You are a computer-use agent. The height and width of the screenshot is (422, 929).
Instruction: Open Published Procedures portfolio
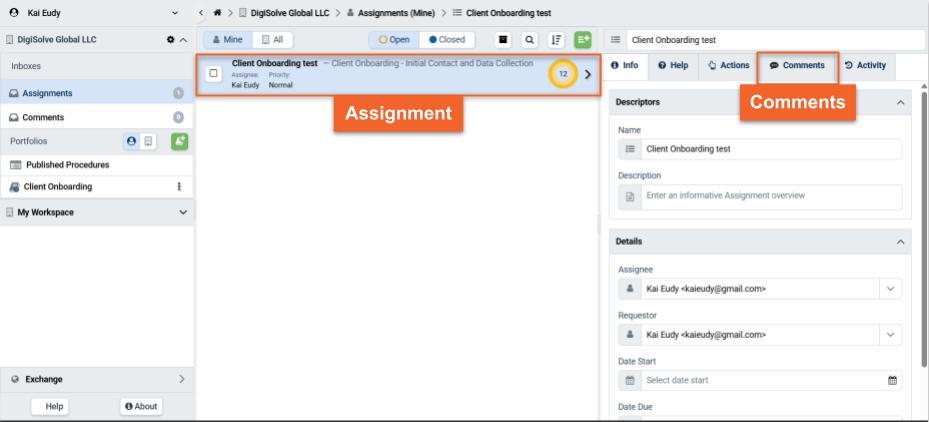click(x=97, y=165)
